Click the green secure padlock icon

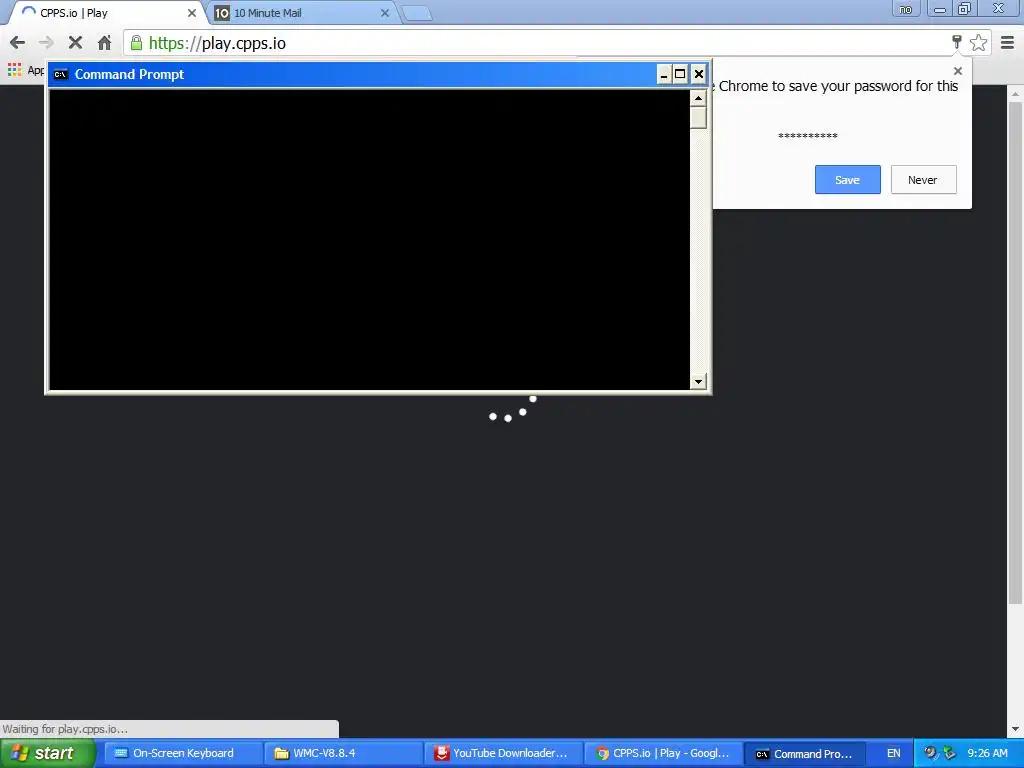click(x=136, y=43)
